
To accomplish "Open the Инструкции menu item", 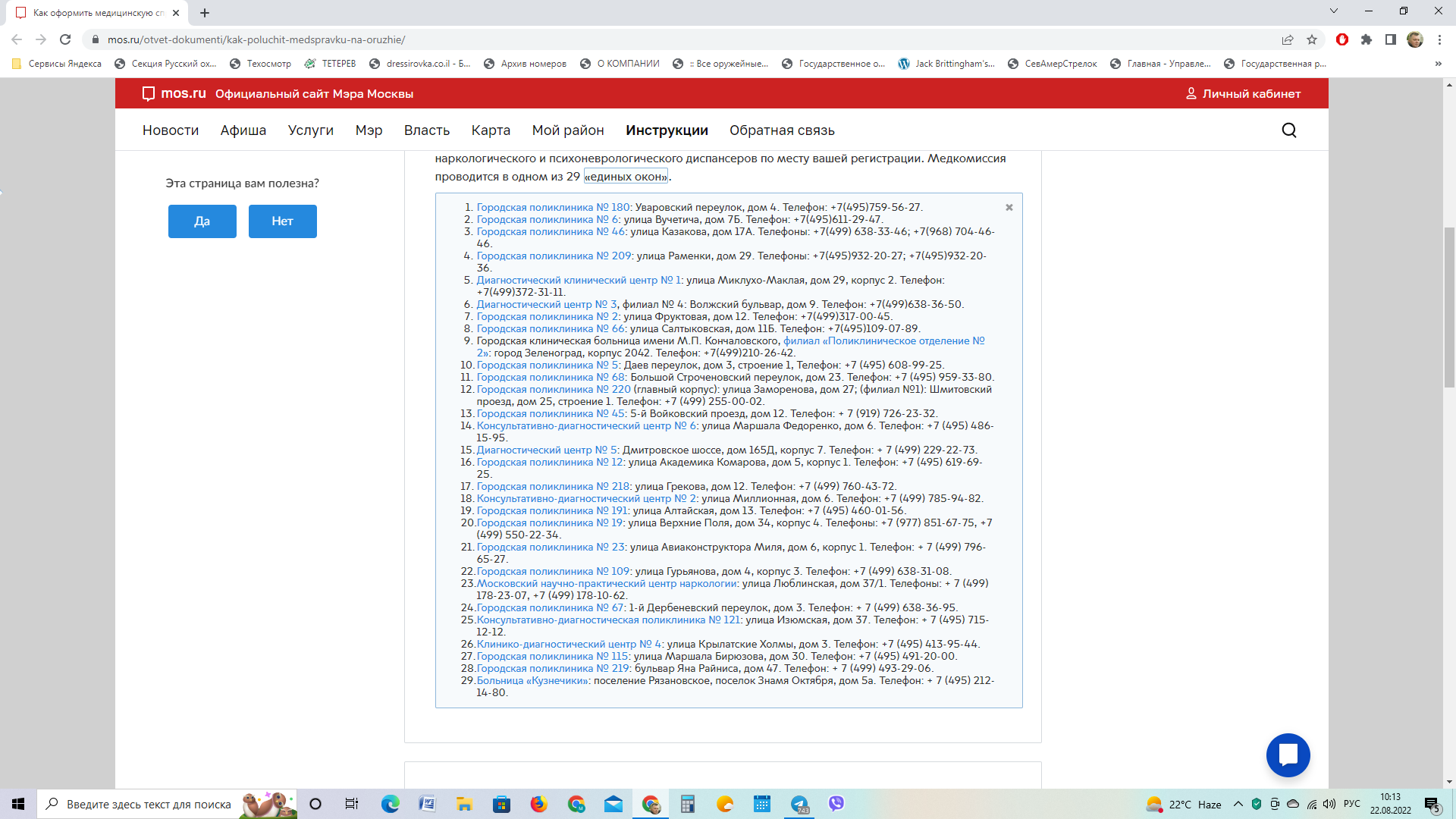I will tap(667, 130).
